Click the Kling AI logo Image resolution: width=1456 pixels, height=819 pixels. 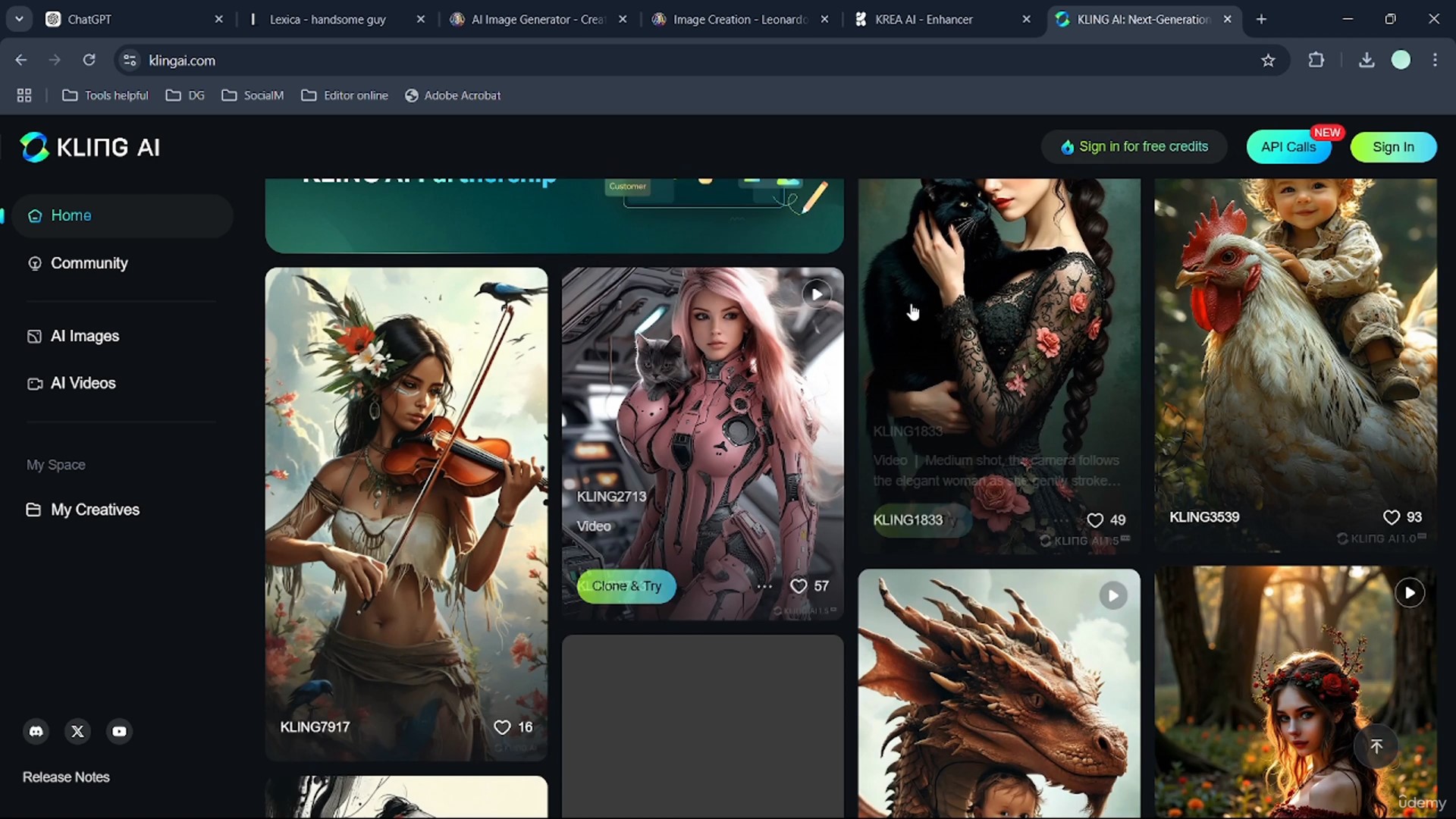[89, 147]
